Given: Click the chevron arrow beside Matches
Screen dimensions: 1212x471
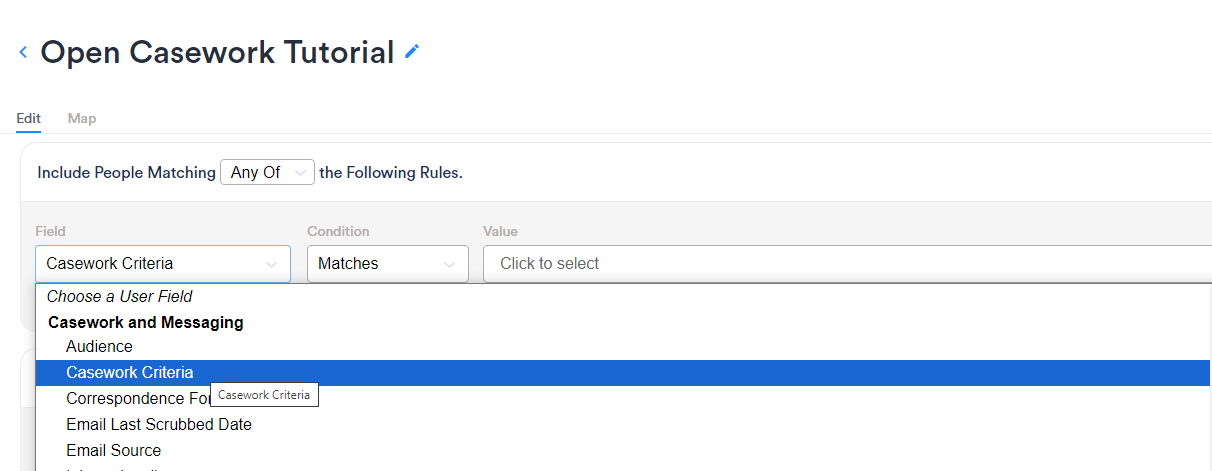Looking at the screenshot, I should 449,265.
